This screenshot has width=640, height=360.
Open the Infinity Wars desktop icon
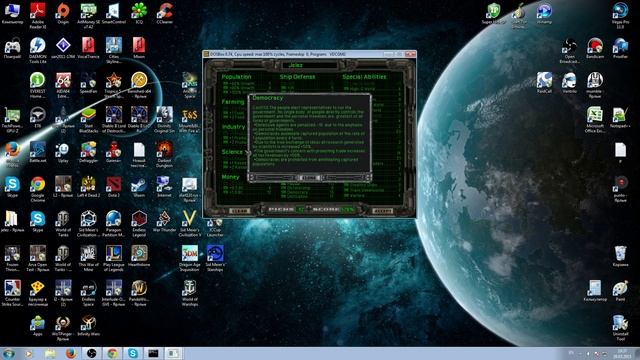click(89, 325)
